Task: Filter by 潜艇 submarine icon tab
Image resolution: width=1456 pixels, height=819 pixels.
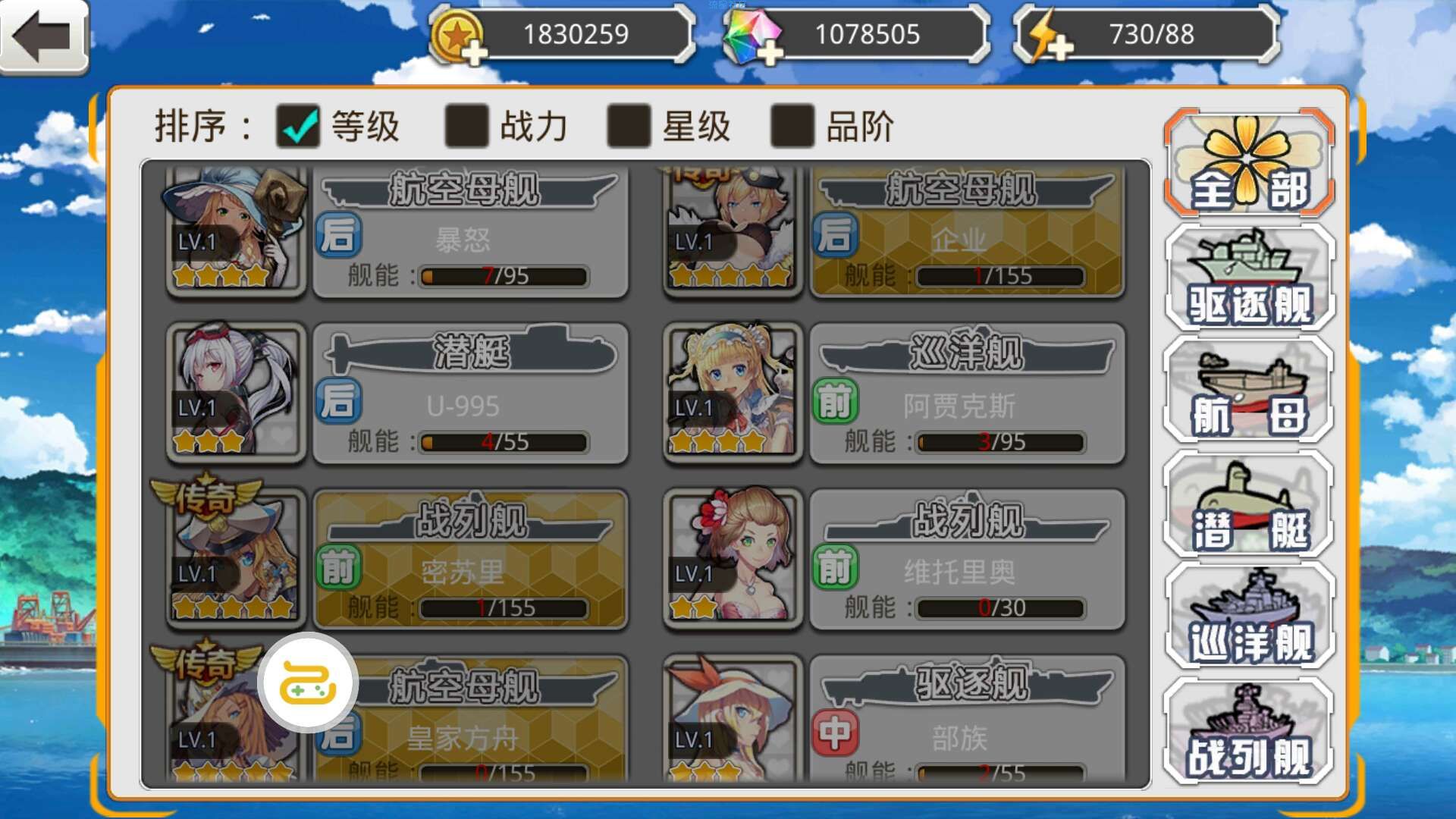Action: pos(1249,503)
